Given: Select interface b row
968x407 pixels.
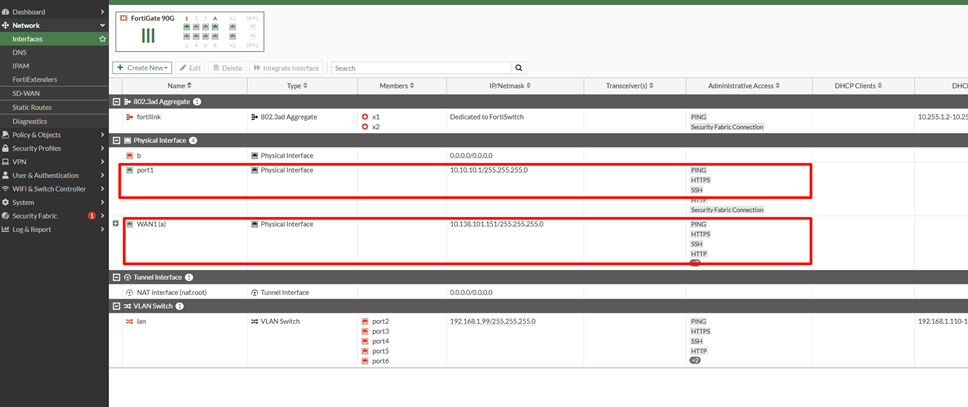Looking at the screenshot, I should point(538,155).
